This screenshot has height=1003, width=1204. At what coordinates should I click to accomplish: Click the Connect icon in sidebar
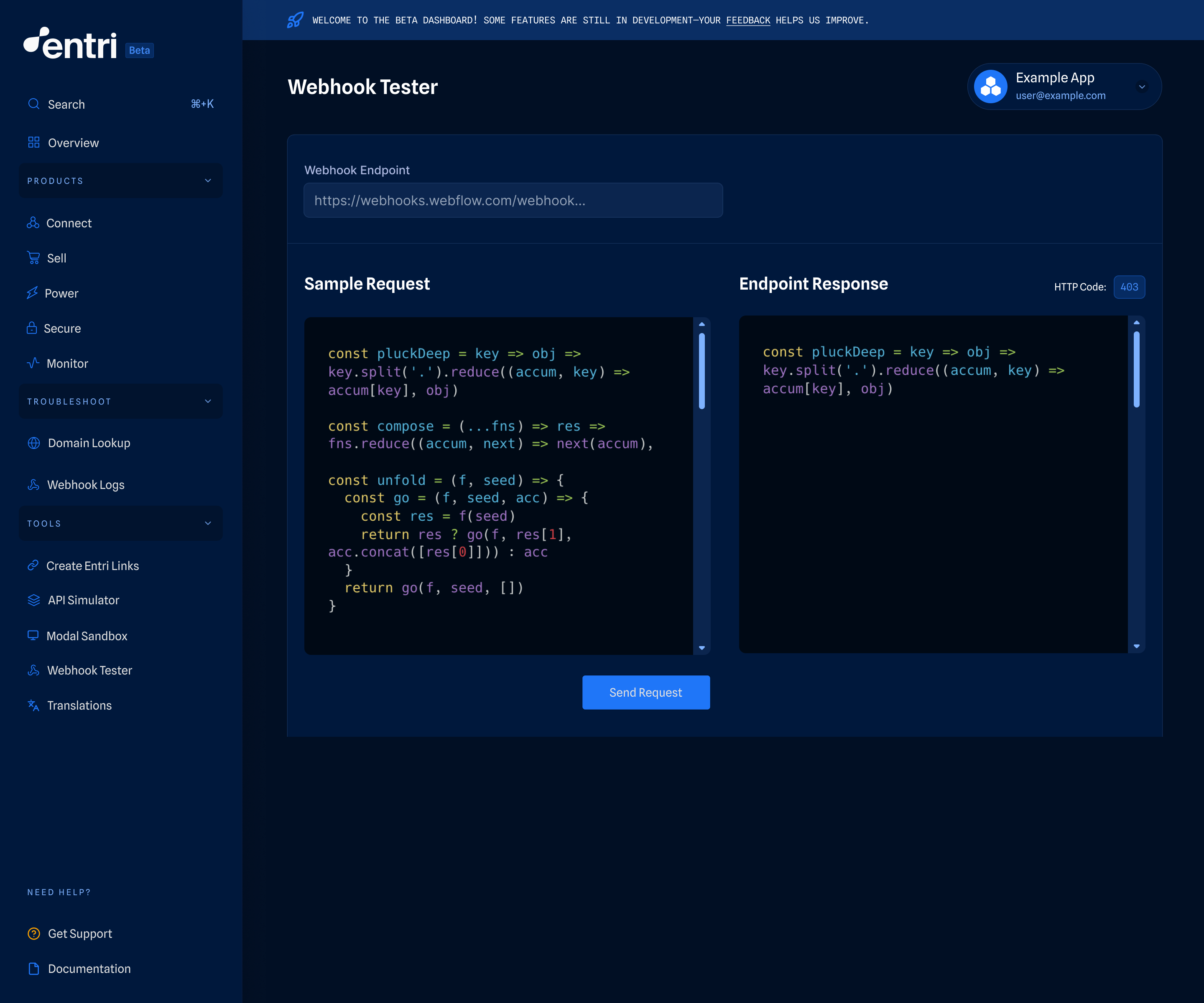[33, 222]
